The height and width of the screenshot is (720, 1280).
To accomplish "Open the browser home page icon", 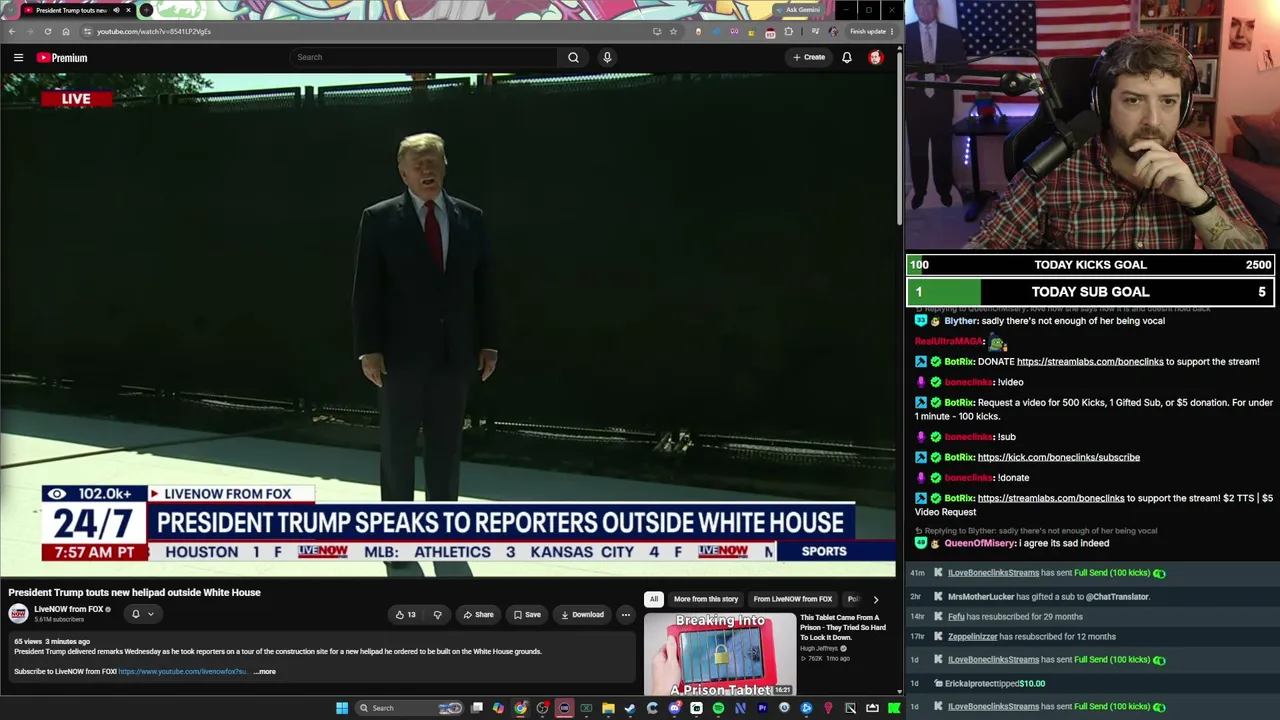I will 66,31.
